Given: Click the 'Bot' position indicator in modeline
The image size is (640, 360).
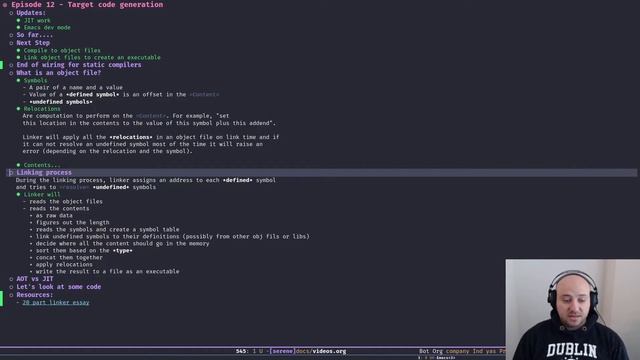Looking at the screenshot, I should coord(424,351).
